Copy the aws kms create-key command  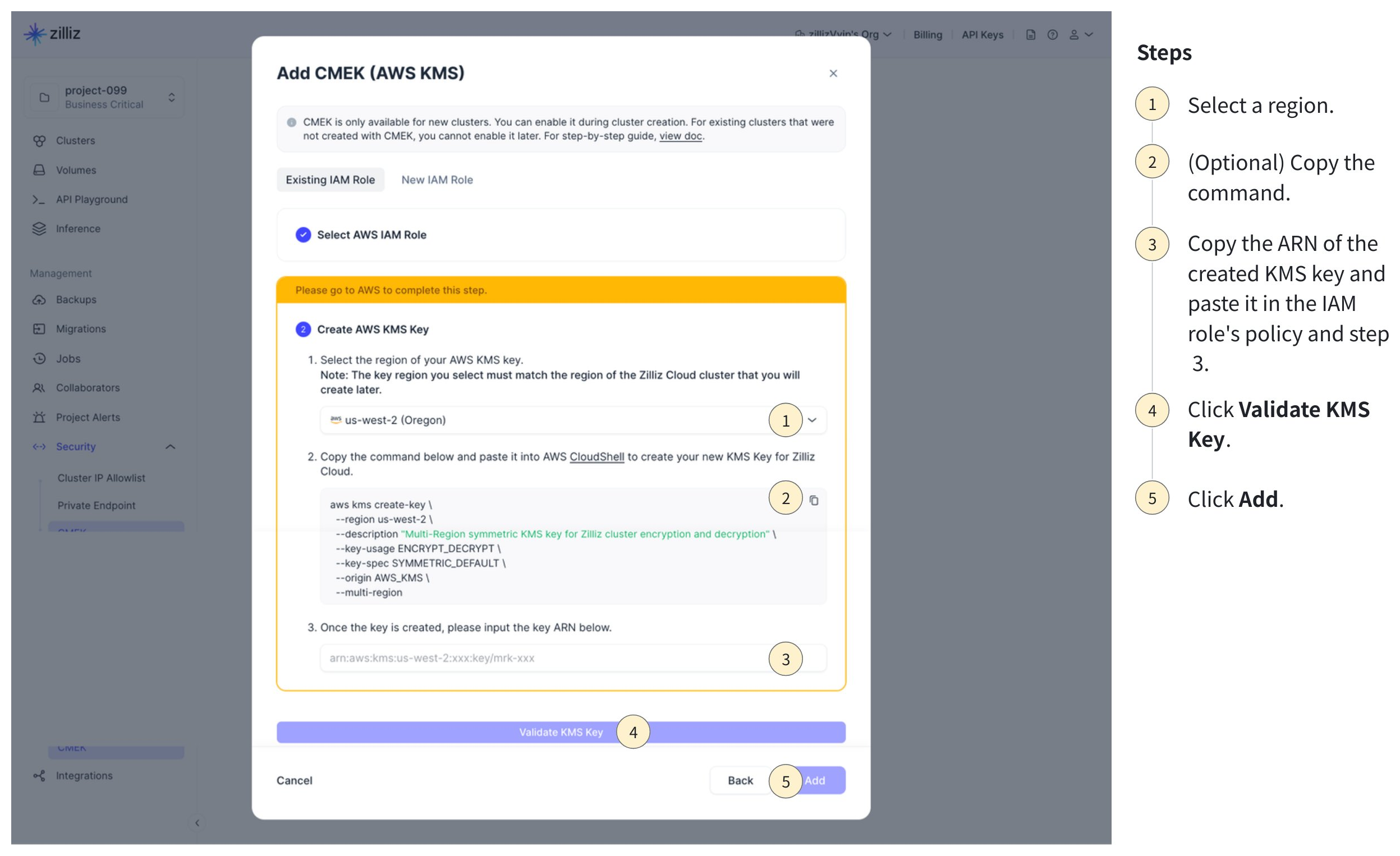(814, 500)
